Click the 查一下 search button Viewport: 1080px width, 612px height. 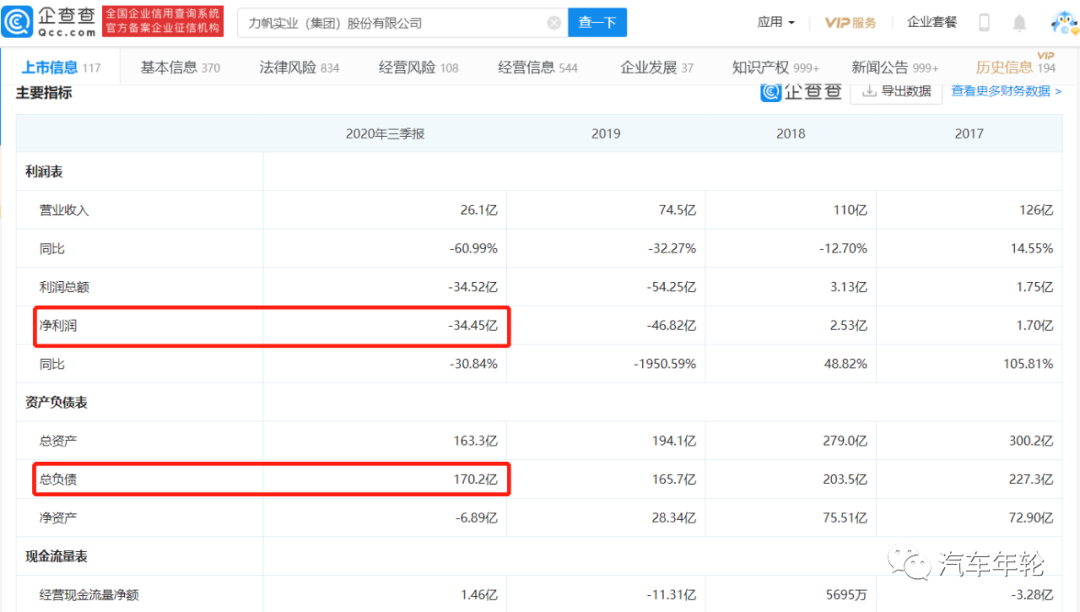[x=597, y=23]
